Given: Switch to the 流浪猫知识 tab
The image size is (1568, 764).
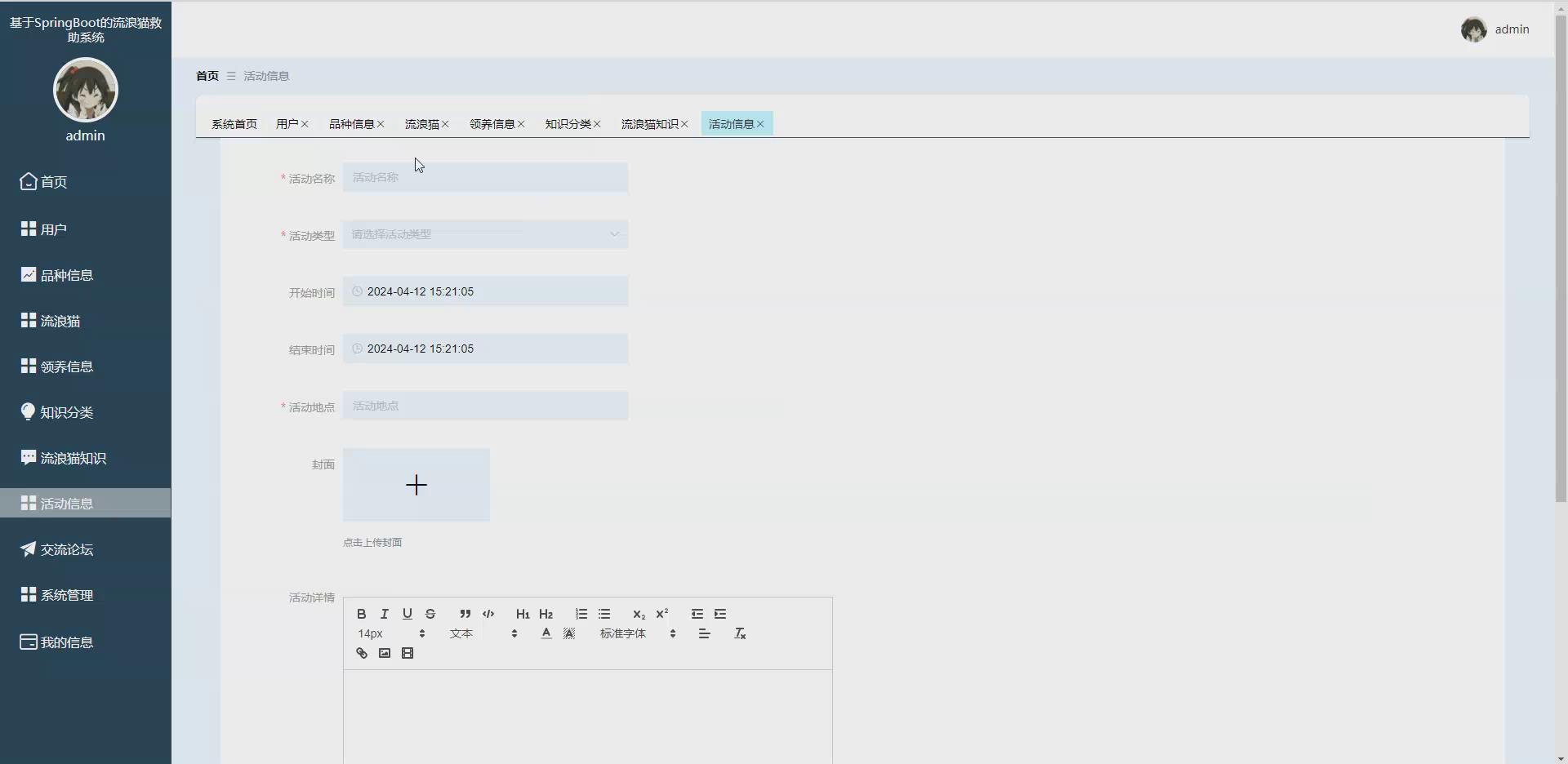Looking at the screenshot, I should [x=649, y=124].
